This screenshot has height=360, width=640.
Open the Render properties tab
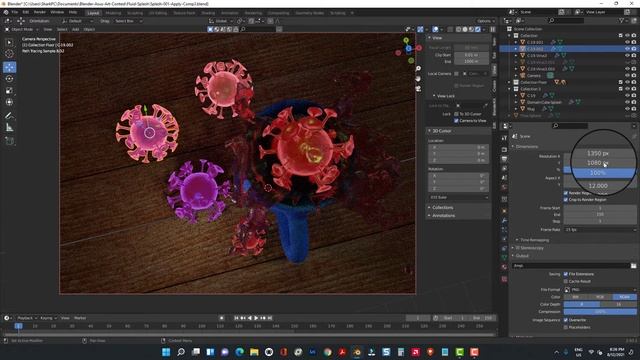(504, 149)
